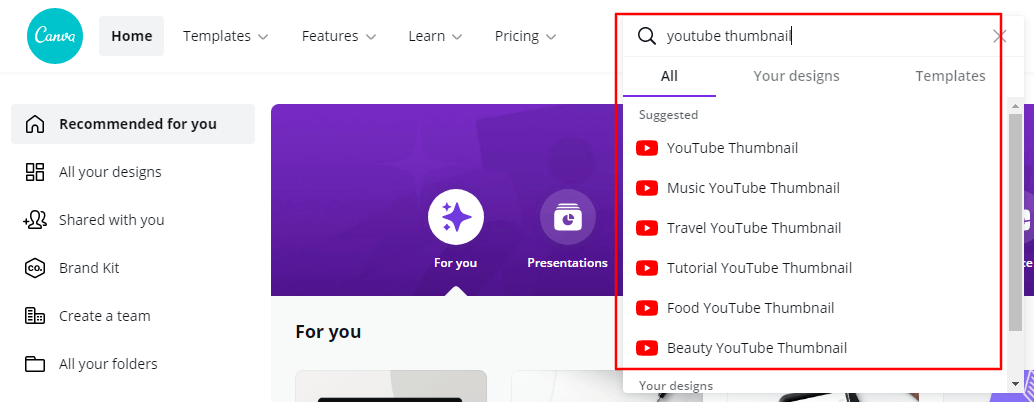Click the Canva logo
Viewport: 1034px width, 402px height.
[55, 36]
